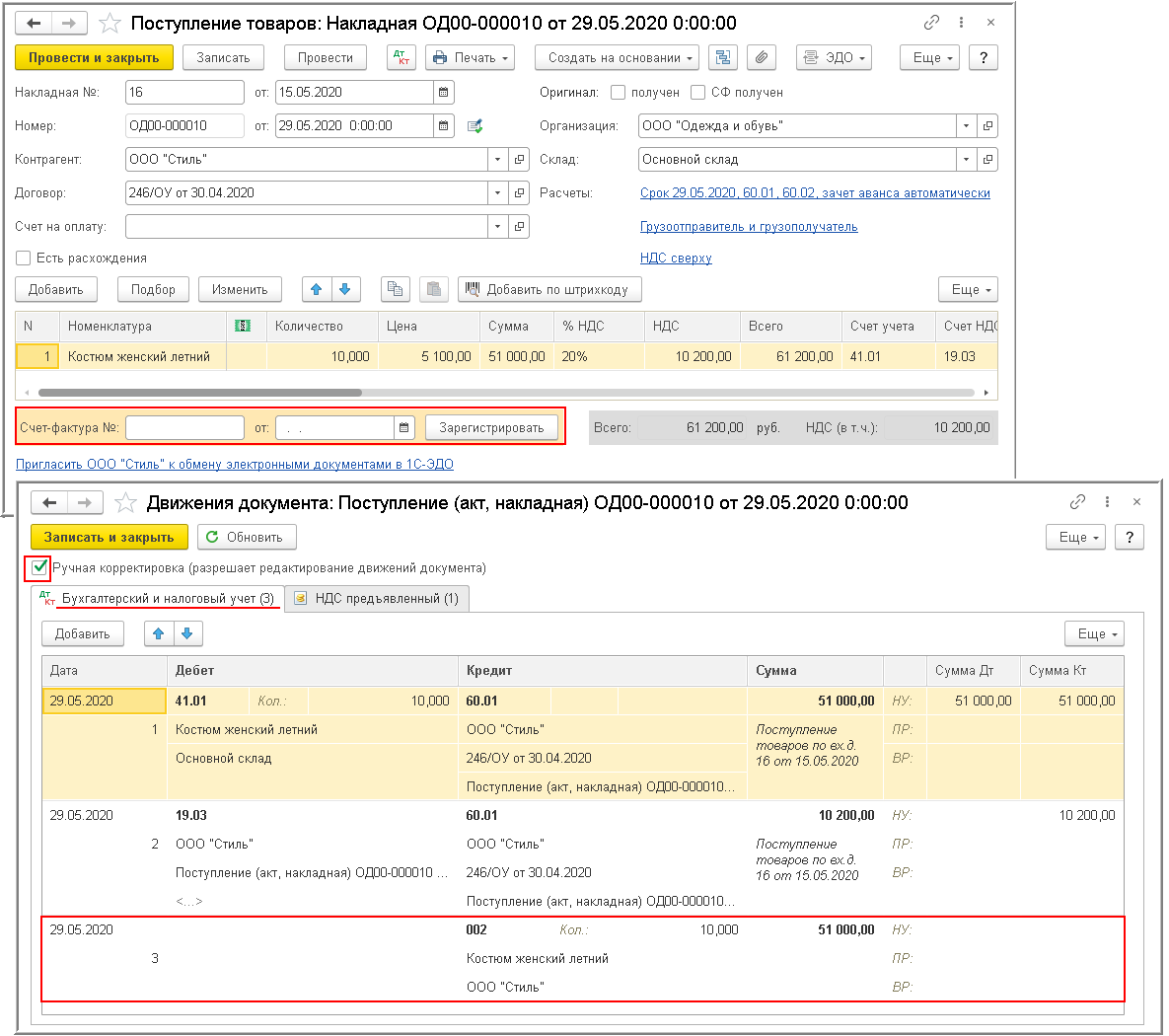
Task: Open the Грузоотправитель и грузополучатель link
Action: click(x=749, y=227)
